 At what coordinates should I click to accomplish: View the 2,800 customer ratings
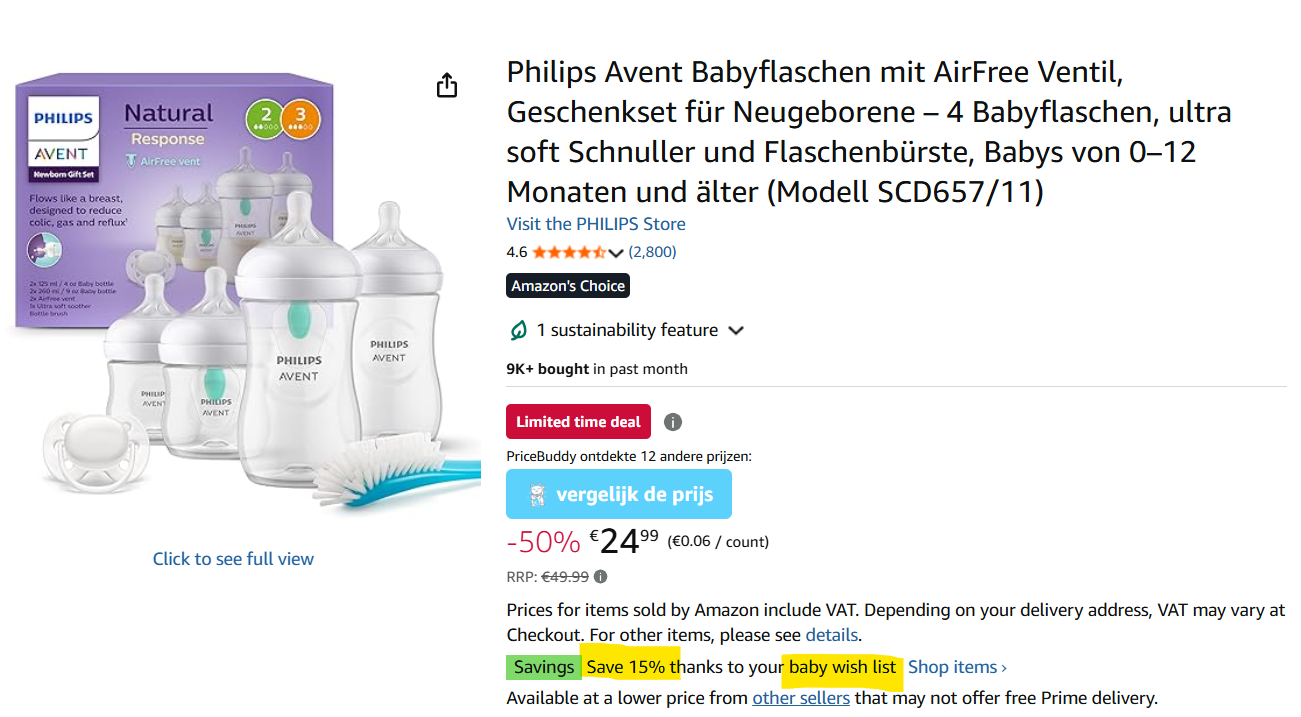652,252
